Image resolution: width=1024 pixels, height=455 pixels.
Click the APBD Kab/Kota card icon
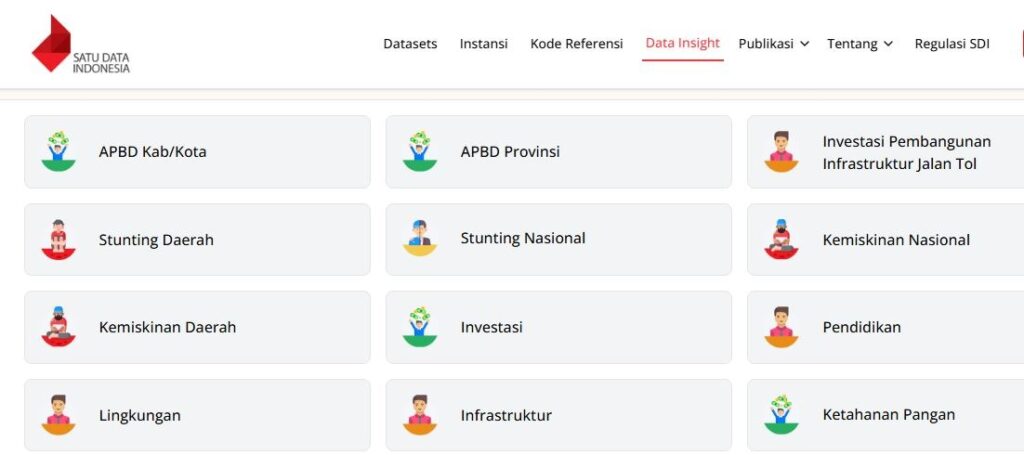tap(59, 152)
